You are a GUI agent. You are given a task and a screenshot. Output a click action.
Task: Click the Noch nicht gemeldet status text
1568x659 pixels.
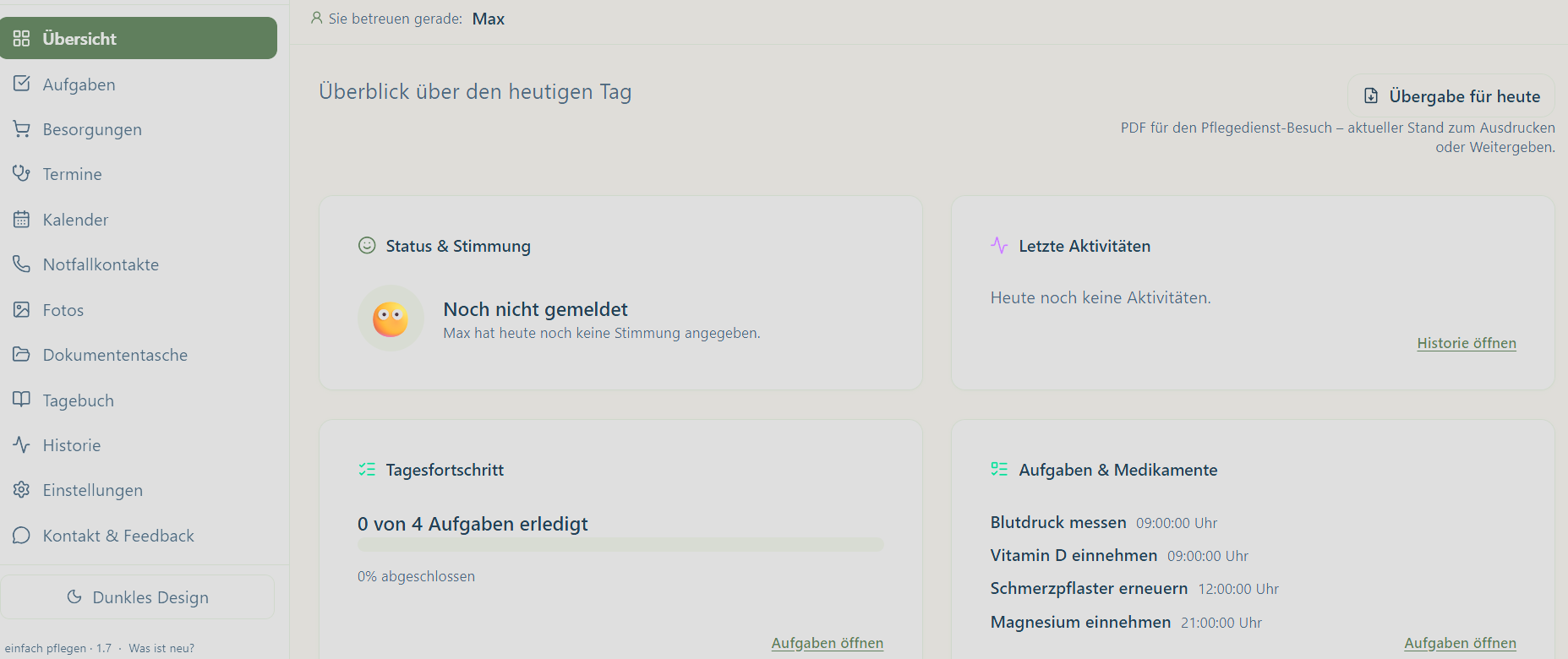pyautogui.click(x=536, y=309)
